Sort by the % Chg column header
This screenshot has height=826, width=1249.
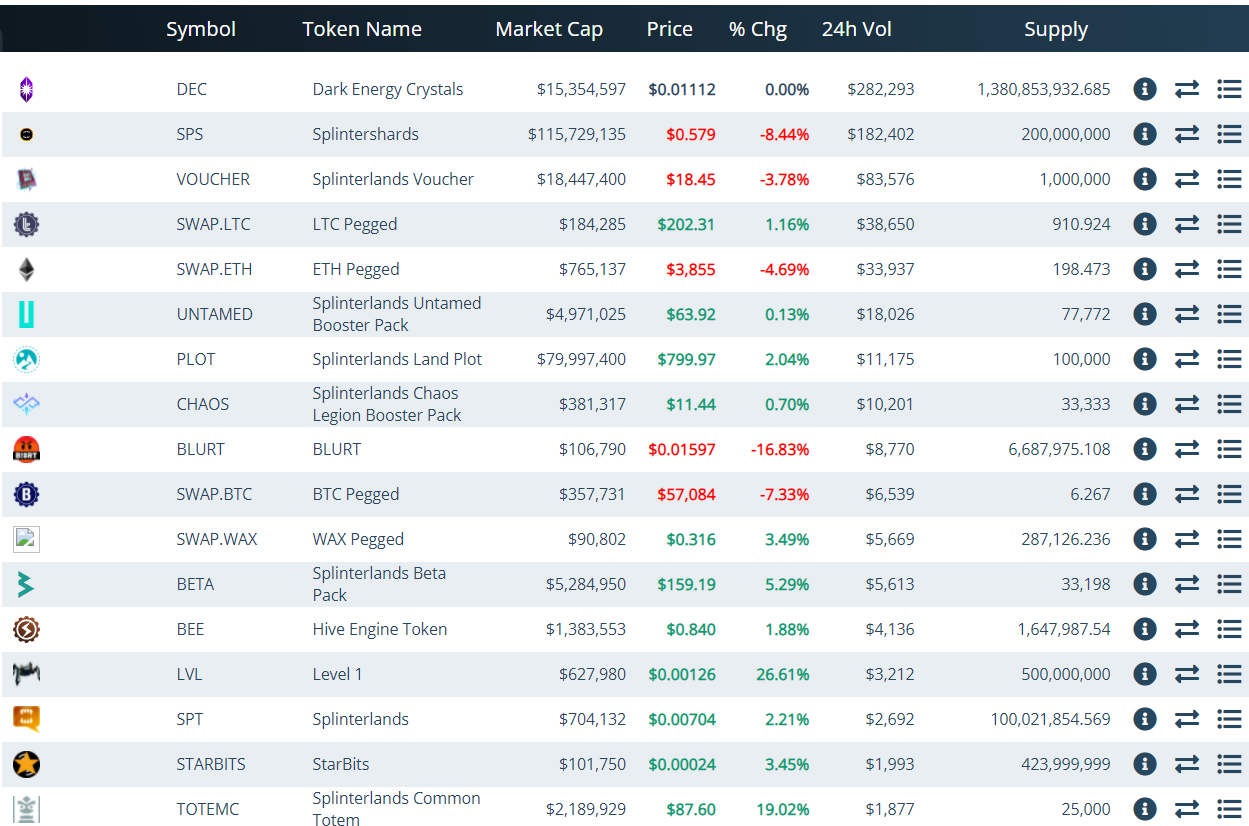coord(758,29)
